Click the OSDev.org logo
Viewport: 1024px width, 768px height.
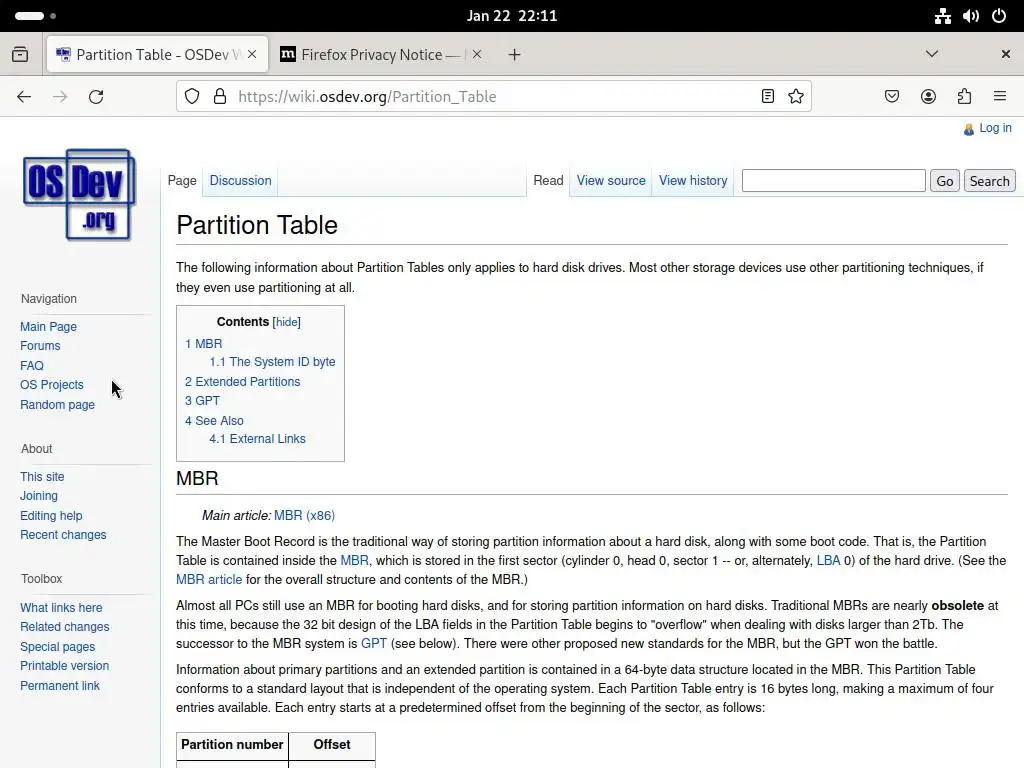pos(79,195)
